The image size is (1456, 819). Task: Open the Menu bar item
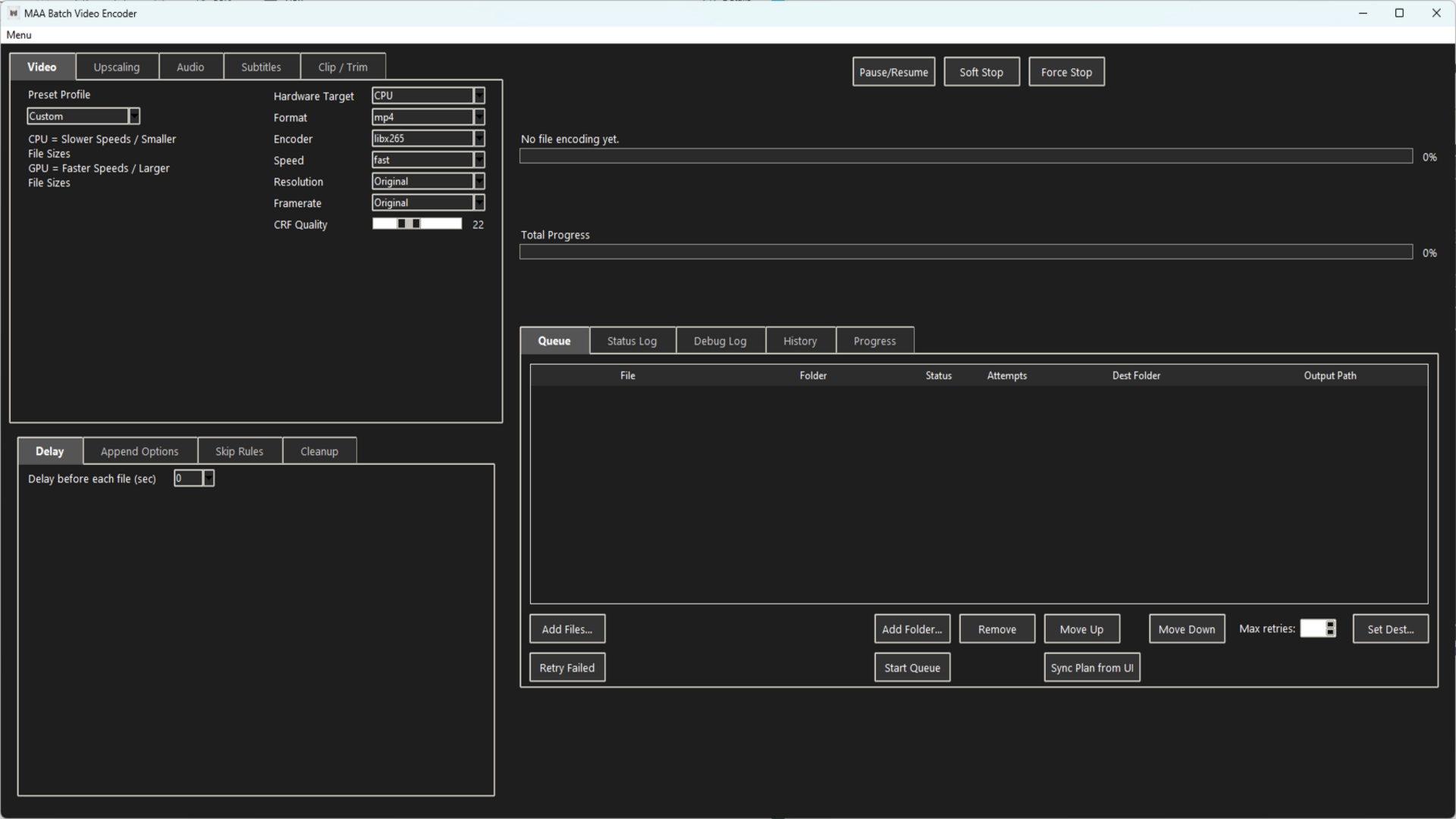point(18,35)
